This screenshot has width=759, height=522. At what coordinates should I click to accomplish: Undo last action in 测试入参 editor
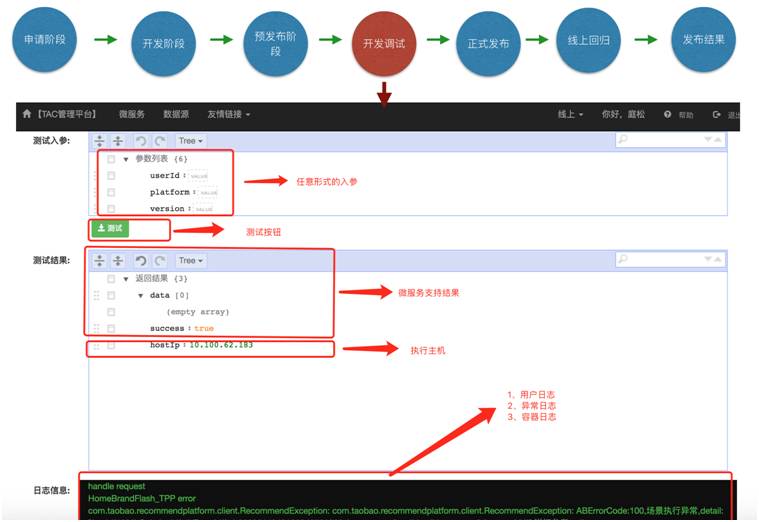[x=141, y=141]
